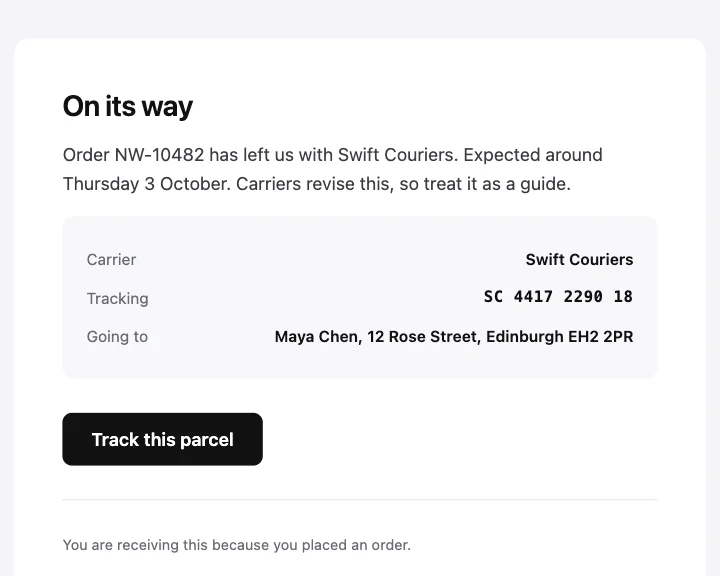Click the footer text about placing an order
Viewport: 720px width, 576px height.
237,545
